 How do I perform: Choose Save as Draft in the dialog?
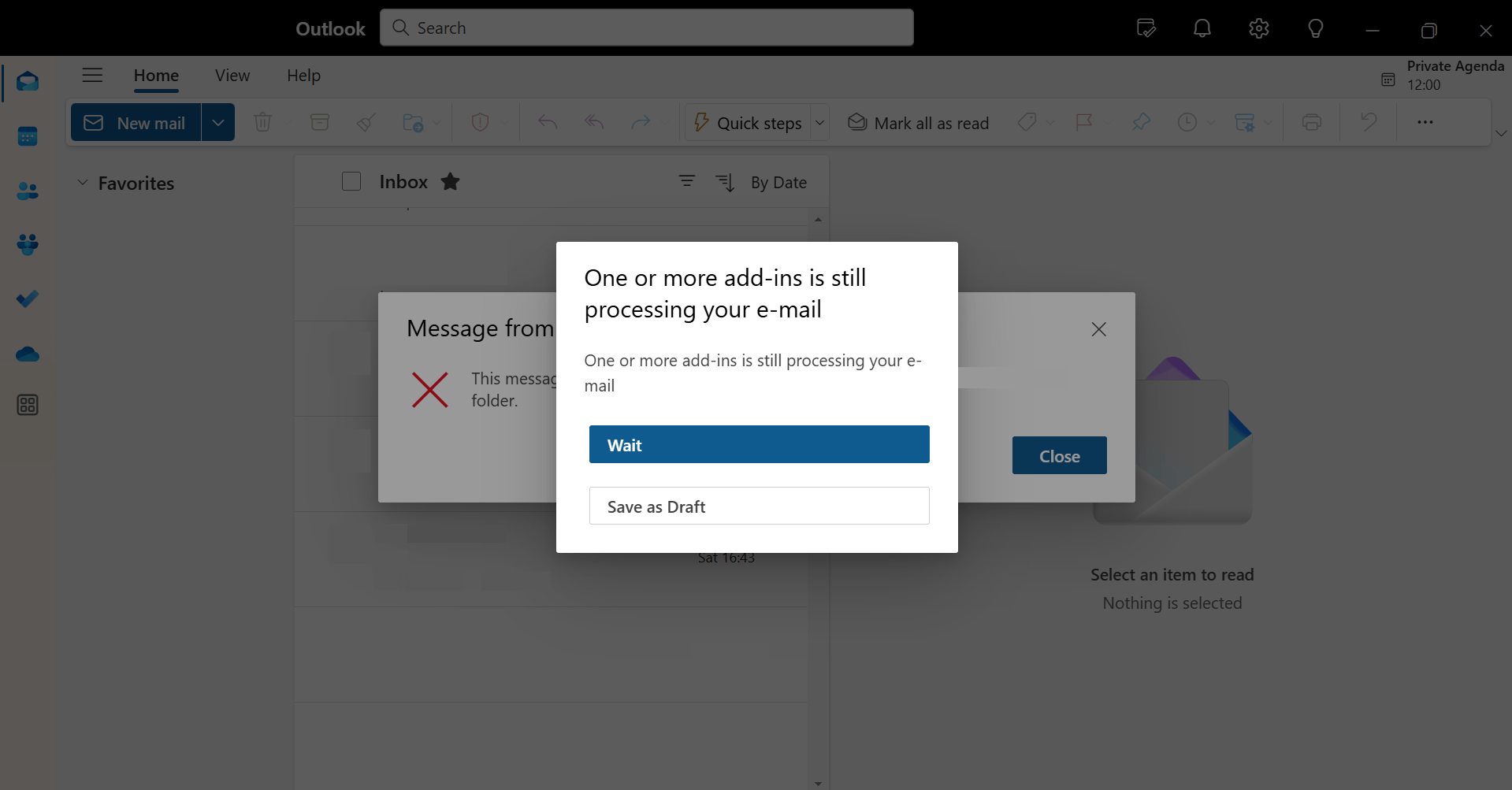[759, 506]
